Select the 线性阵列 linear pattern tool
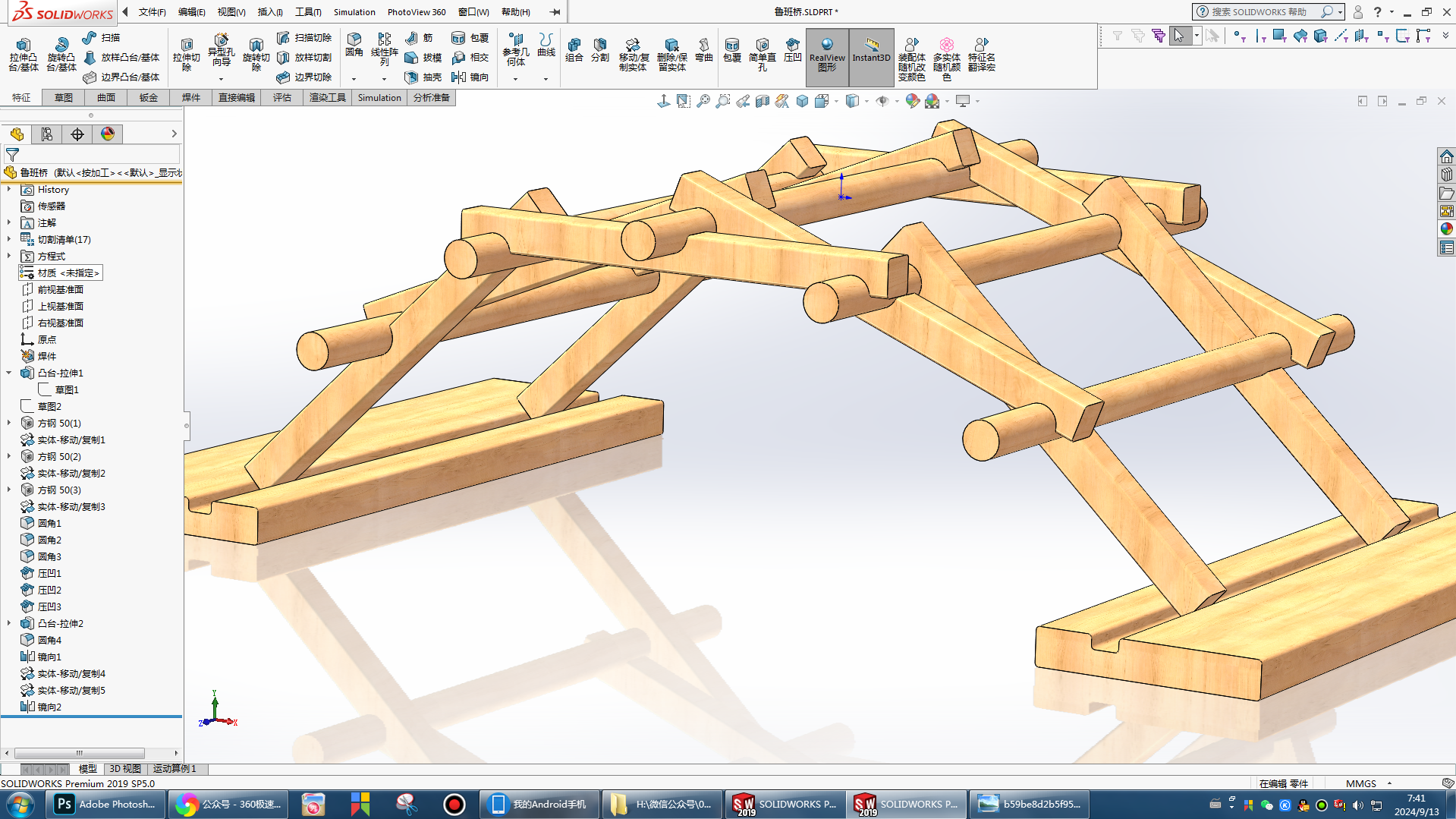 click(384, 49)
